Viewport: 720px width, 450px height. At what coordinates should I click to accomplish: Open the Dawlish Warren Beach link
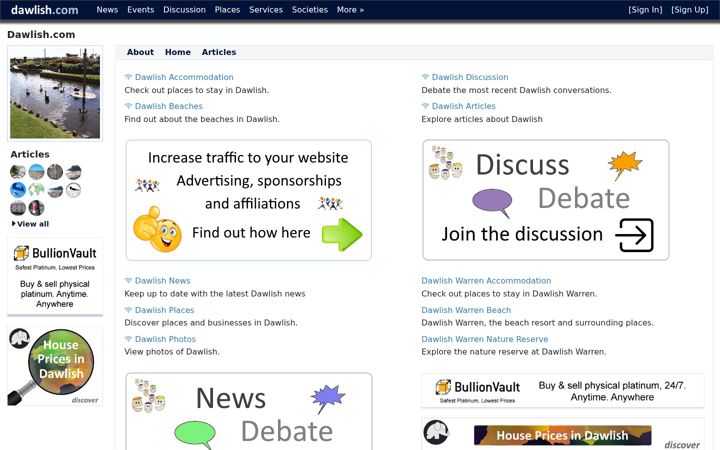(x=466, y=310)
